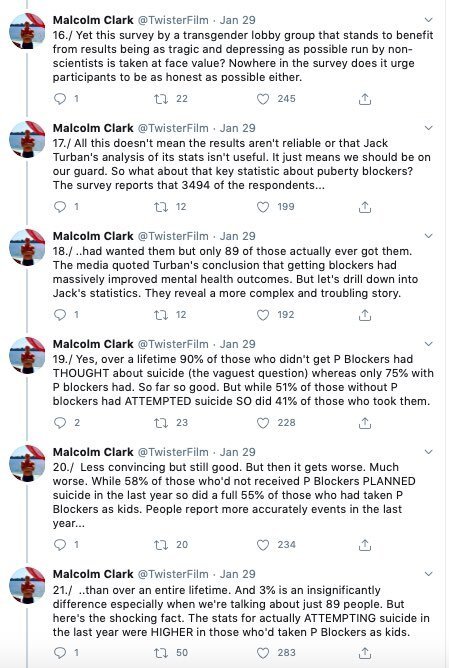Viewport: 449px width, 668px height.
Task: Open tweet 18's body text about Turban's conclusion
Action: [235, 272]
